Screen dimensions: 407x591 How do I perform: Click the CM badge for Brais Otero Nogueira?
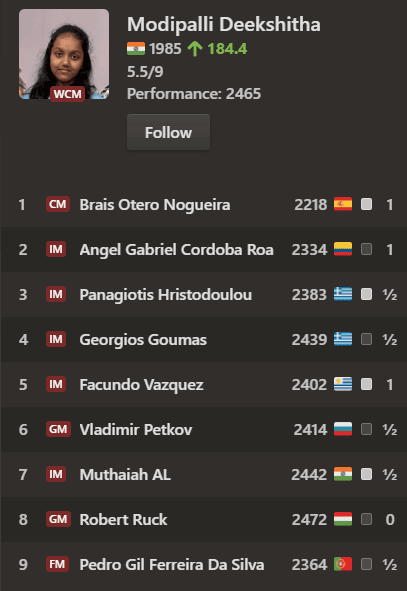click(58, 204)
